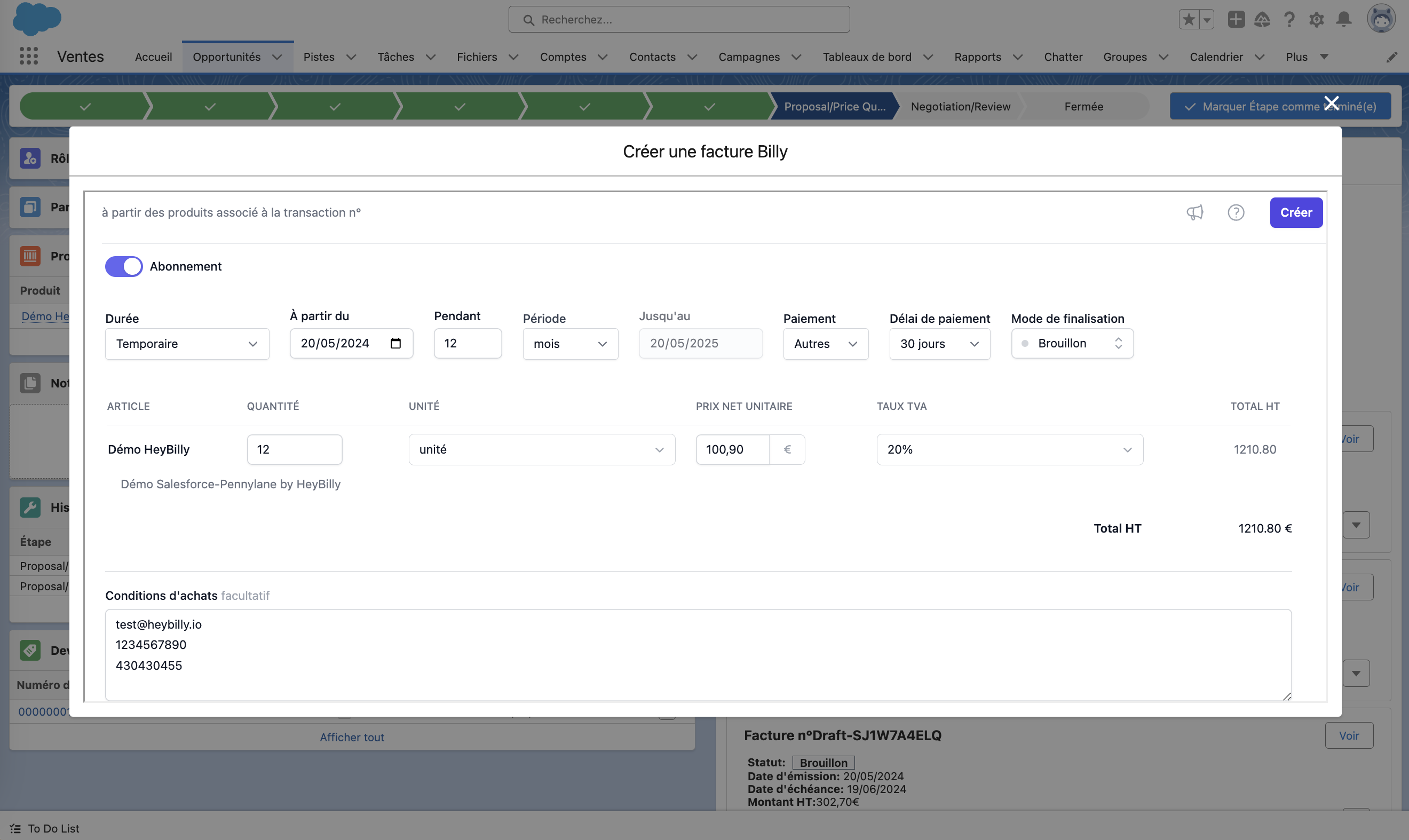
Task: Click the Quantité field for Démo HeyBilly
Action: coord(295,449)
